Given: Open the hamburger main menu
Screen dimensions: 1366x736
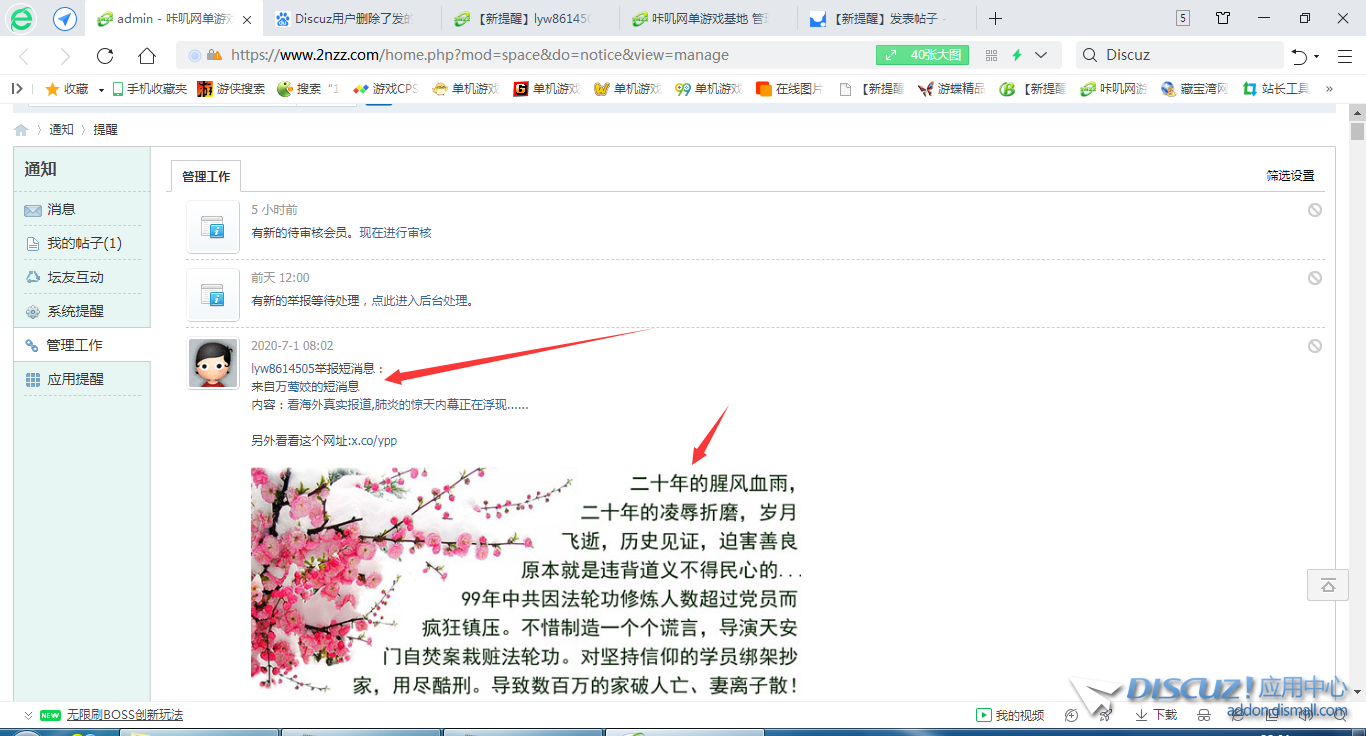Looking at the screenshot, I should pyautogui.click(x=1345, y=55).
